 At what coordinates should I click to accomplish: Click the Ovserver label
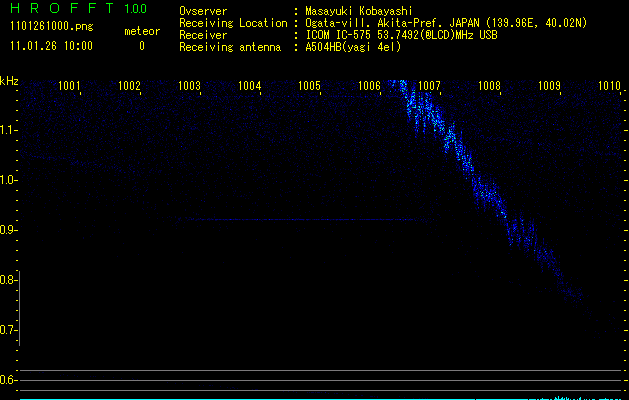tap(203, 11)
